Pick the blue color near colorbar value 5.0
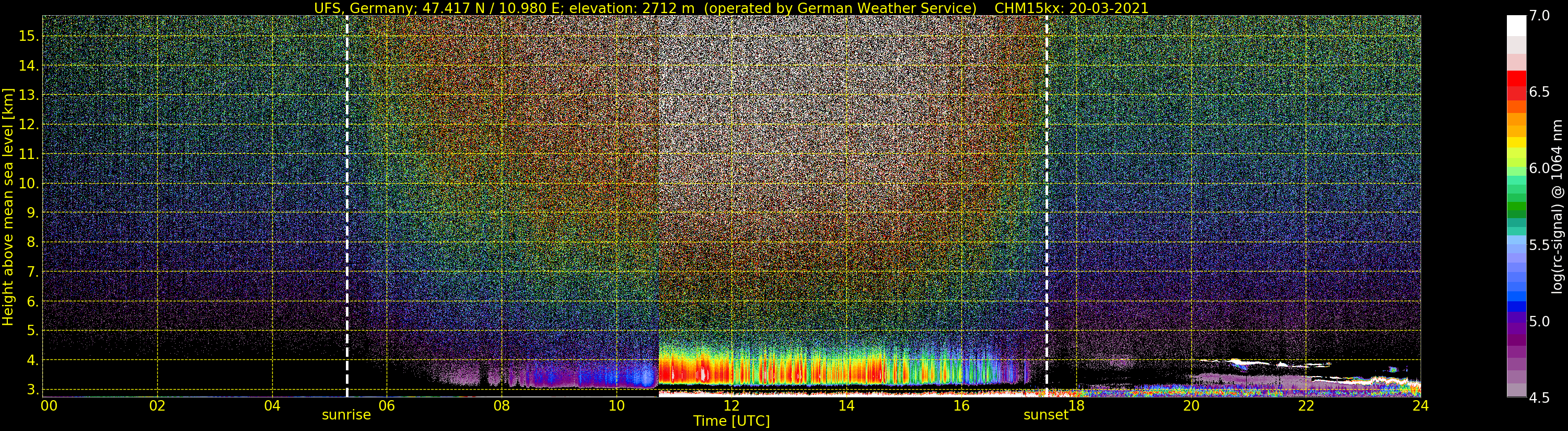 coord(1516,307)
